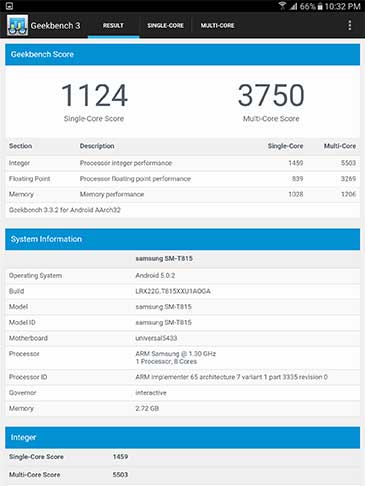
Task: Tap the Section column header
Action: click(20, 146)
